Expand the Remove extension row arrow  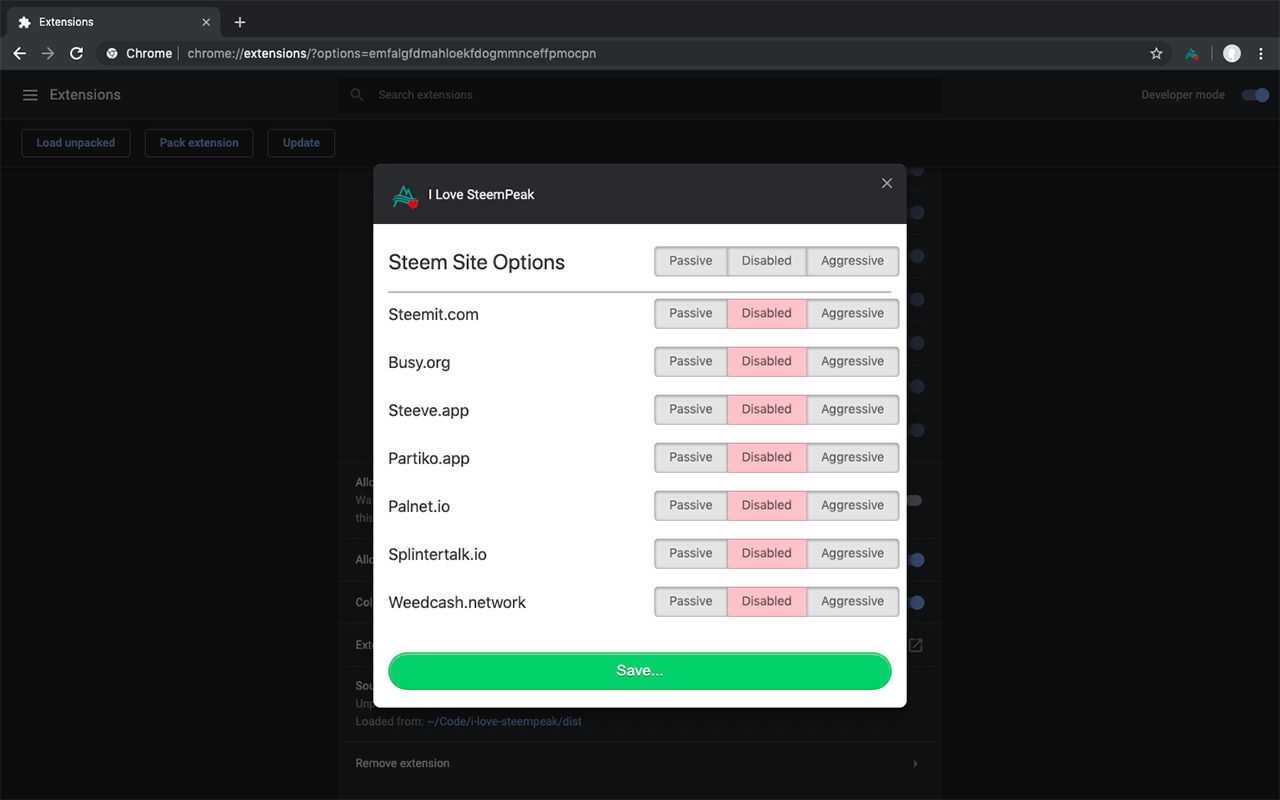coord(915,763)
